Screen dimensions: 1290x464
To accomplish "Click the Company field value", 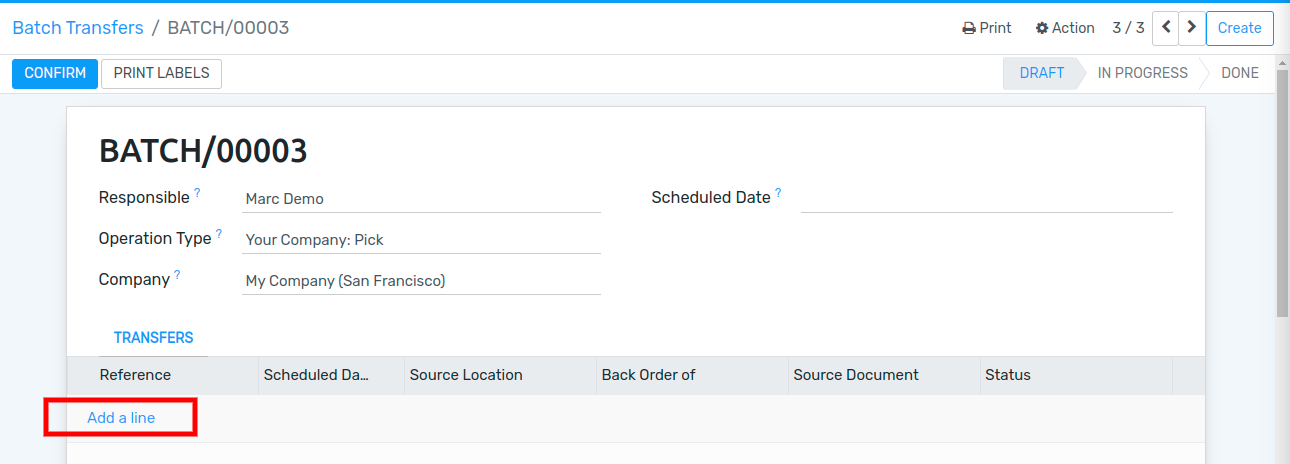I will [421, 281].
